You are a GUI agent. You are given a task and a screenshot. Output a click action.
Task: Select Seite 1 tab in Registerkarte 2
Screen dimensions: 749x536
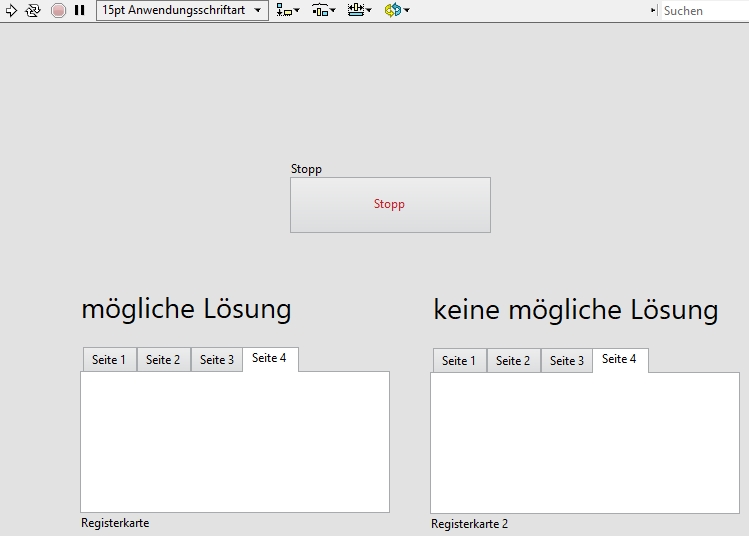tap(459, 361)
